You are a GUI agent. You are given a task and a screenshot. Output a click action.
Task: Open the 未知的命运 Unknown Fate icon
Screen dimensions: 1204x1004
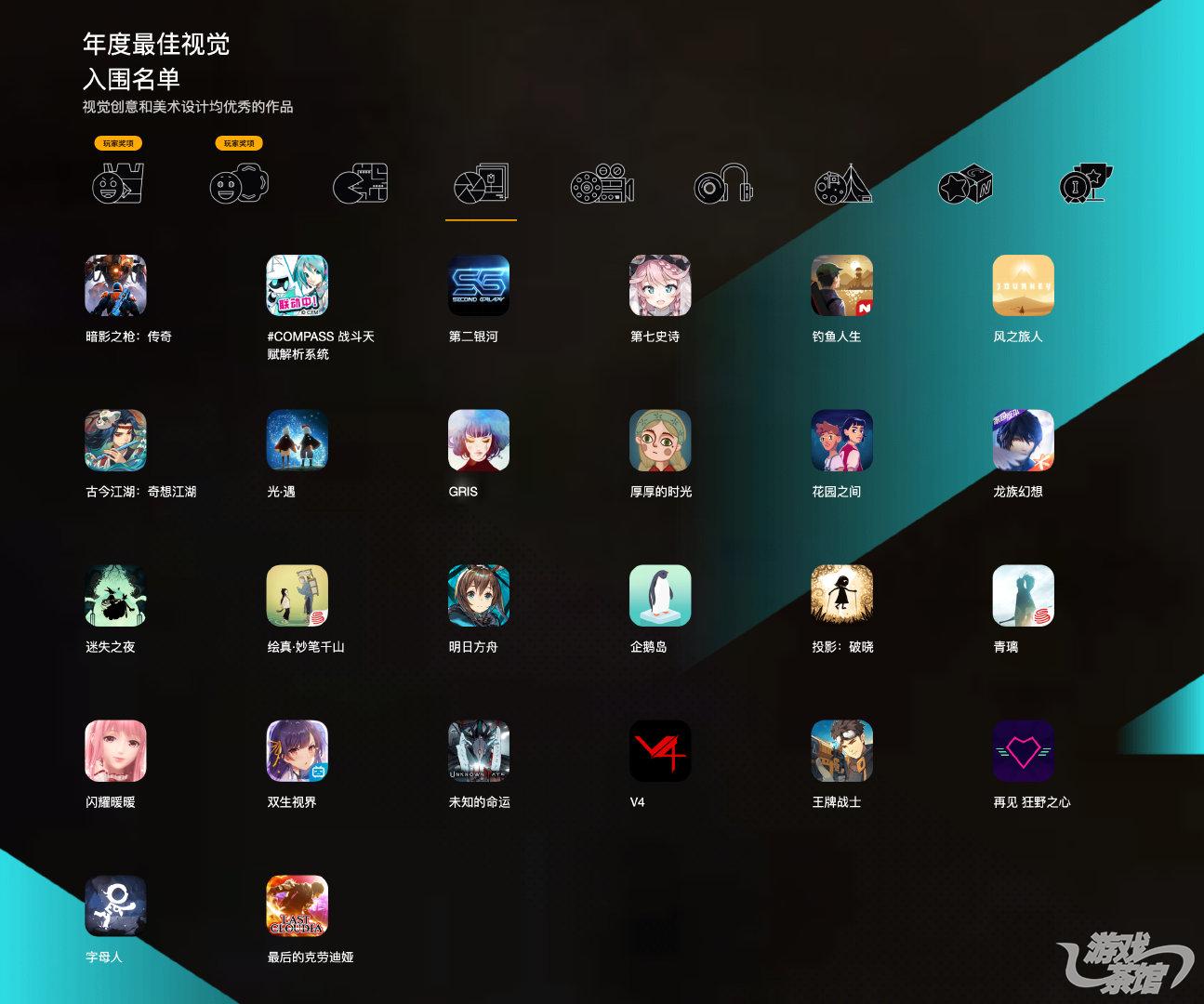click(x=479, y=751)
